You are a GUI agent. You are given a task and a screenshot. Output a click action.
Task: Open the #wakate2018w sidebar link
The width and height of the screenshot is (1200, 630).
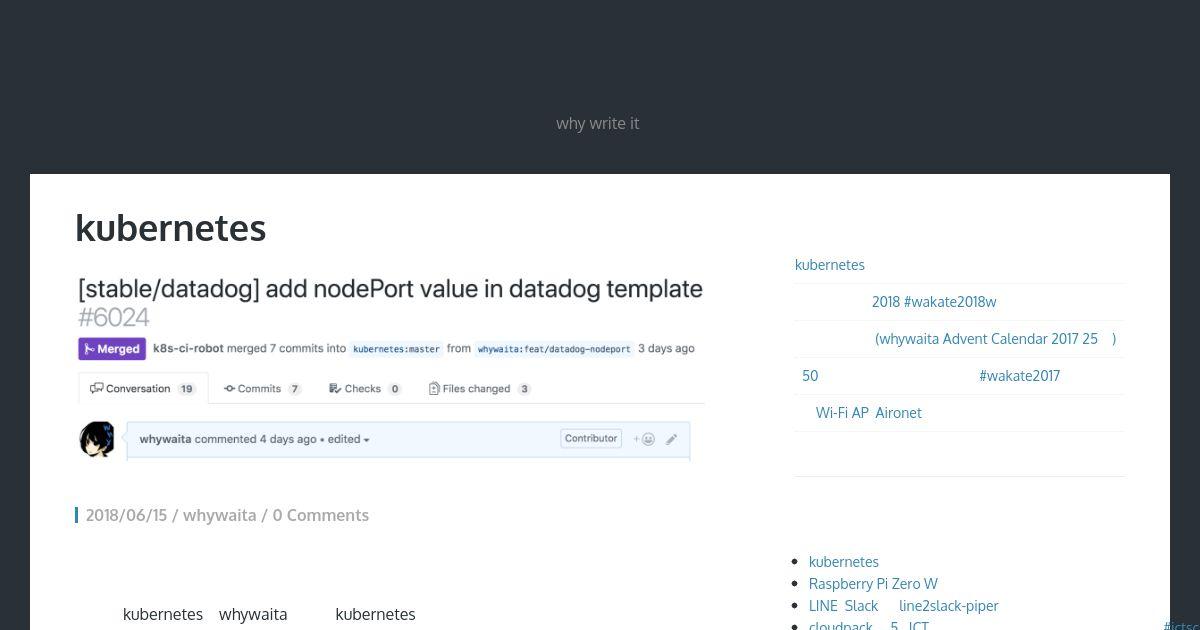pyautogui.click(x=934, y=302)
